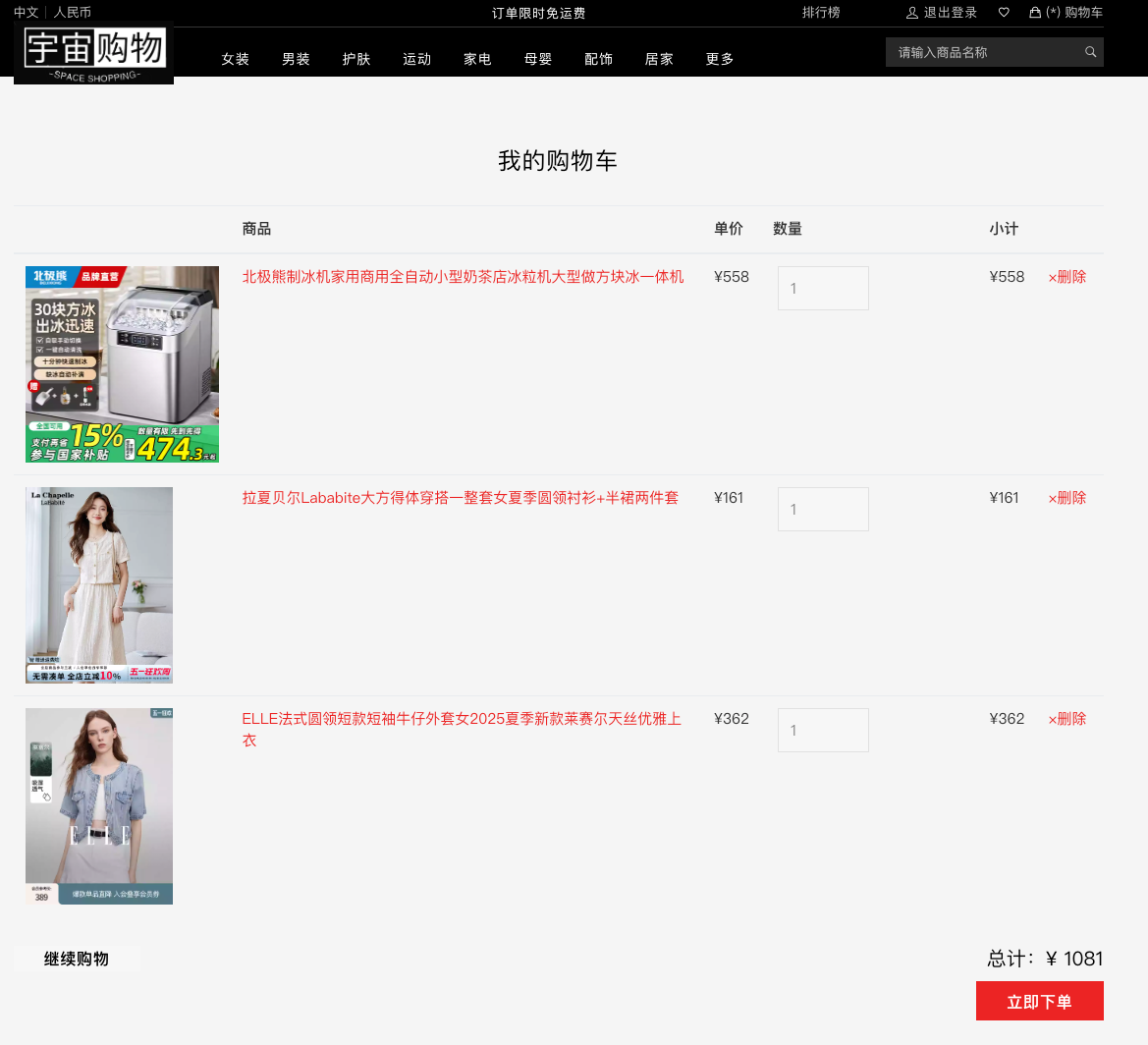Change currency via 人民币 selector
This screenshot has width=1148, height=1045.
pyautogui.click(x=73, y=13)
